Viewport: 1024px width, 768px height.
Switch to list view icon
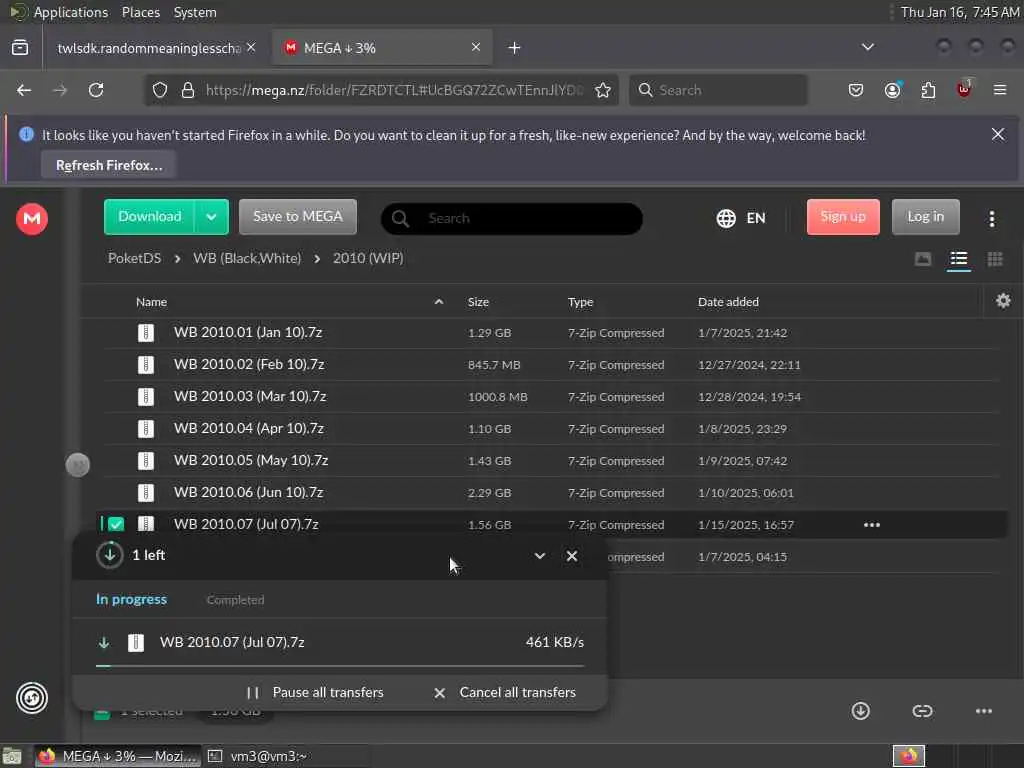(x=959, y=259)
